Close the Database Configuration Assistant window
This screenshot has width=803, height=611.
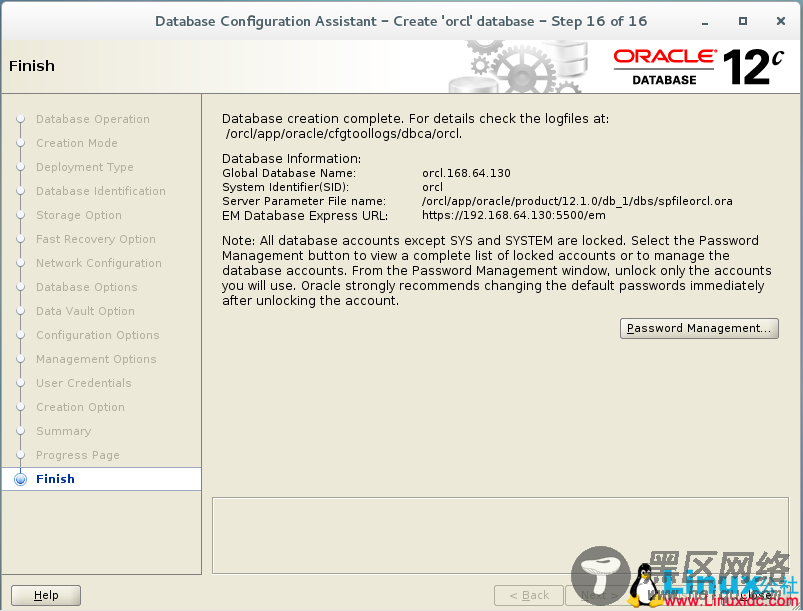(780, 21)
